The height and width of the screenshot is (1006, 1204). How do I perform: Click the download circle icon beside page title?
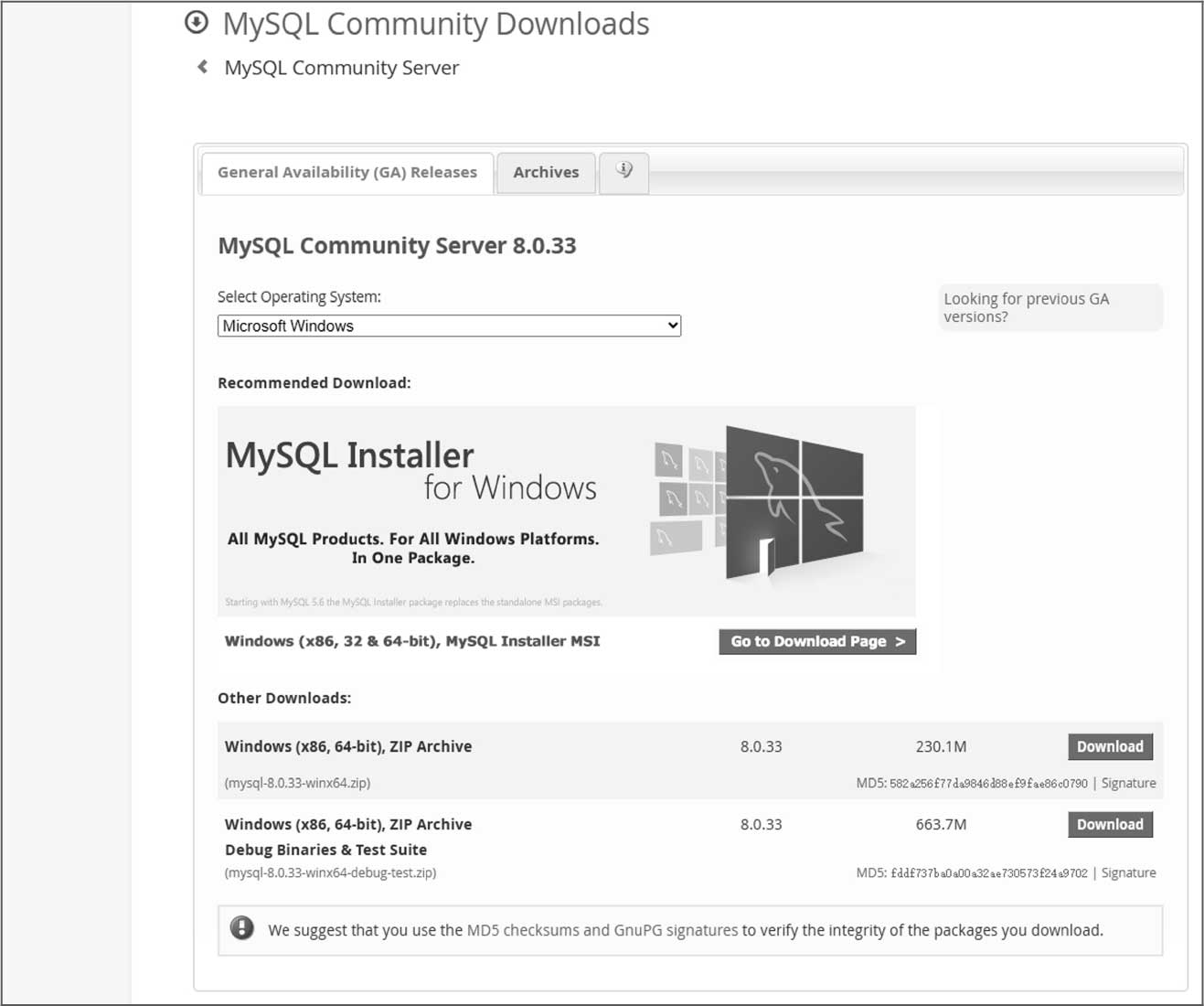click(x=197, y=23)
